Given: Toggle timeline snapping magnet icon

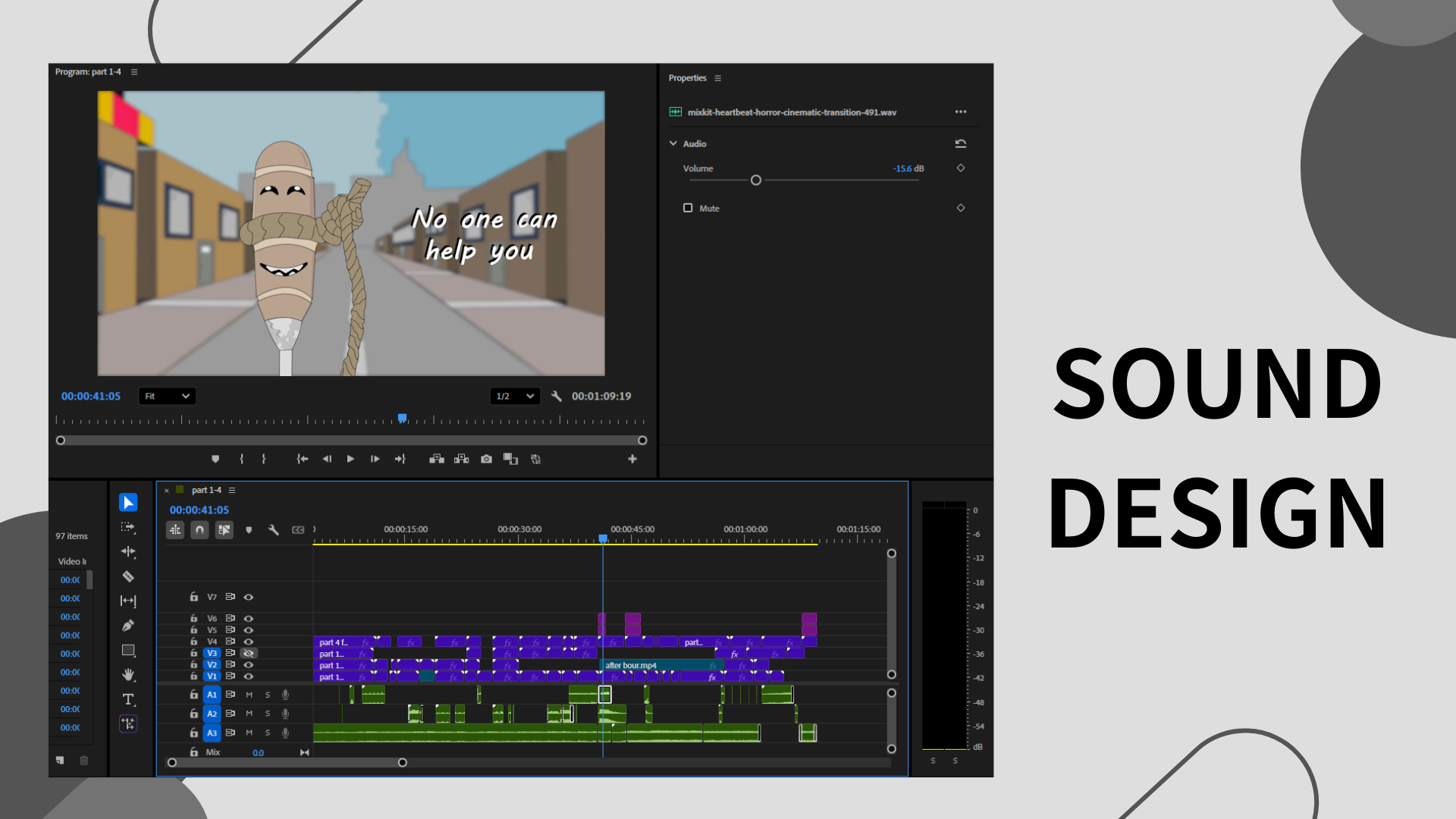Looking at the screenshot, I should coord(199,530).
